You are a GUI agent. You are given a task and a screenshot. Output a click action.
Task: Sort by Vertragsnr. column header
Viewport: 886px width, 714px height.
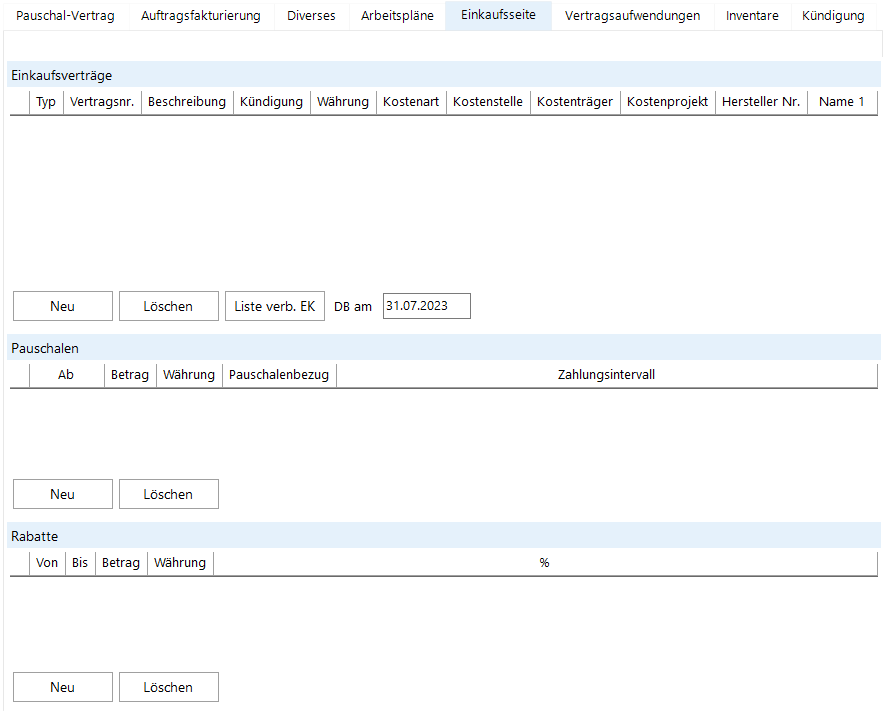coord(102,102)
